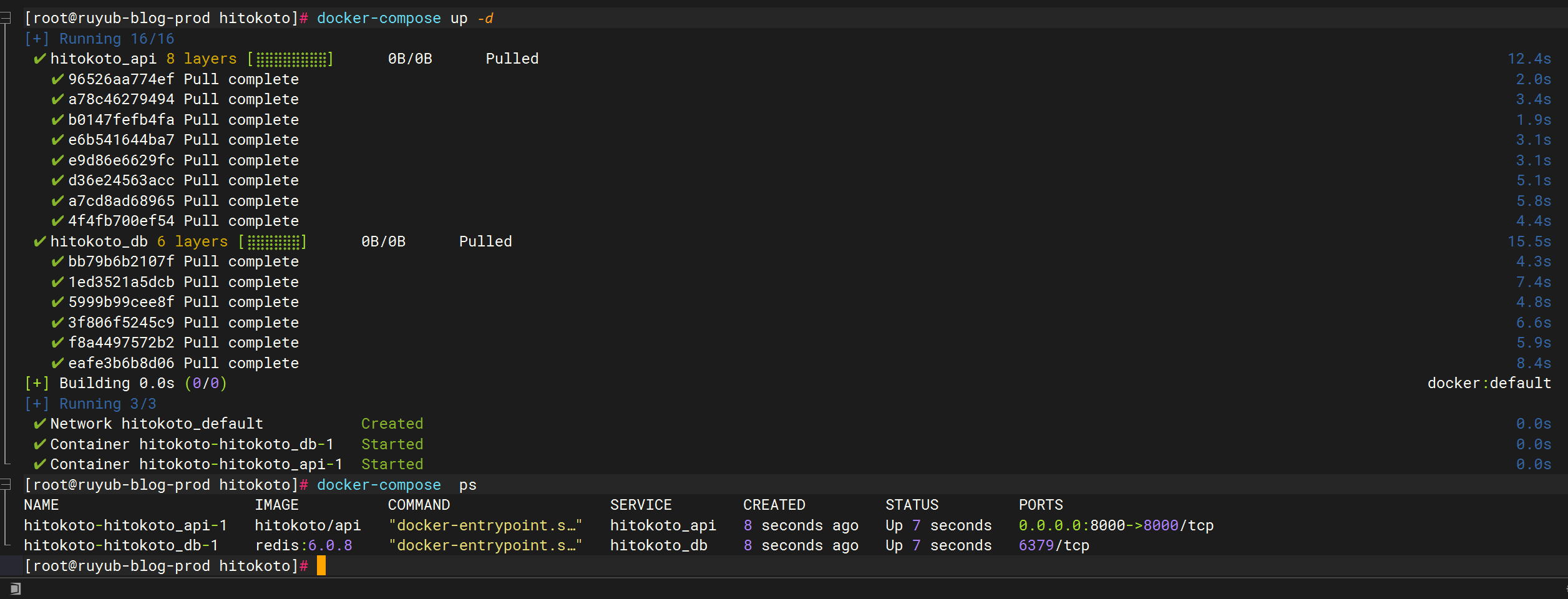This screenshot has width=1568, height=599.
Task: Collapse the docker-compose ps command block
Action: (6, 484)
